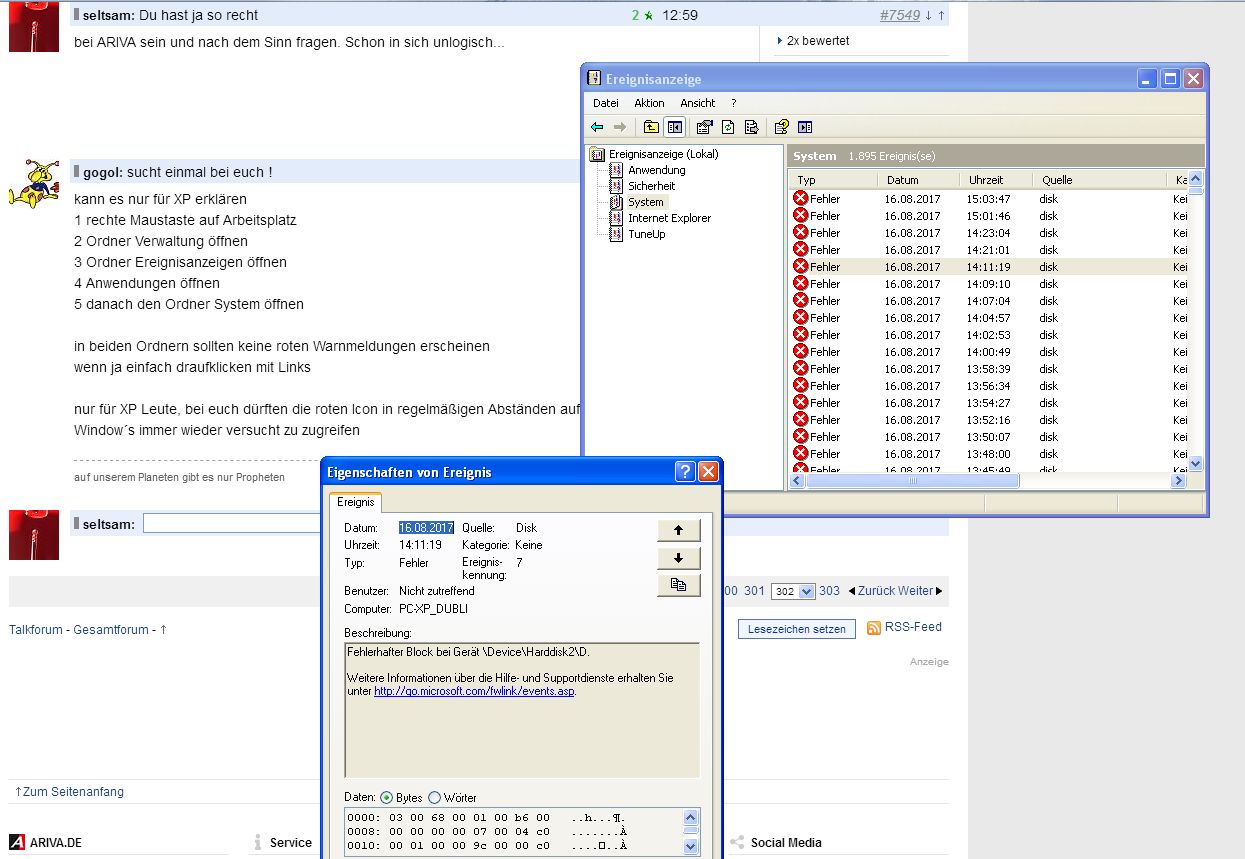Sort by the Datum column header

pos(919,180)
